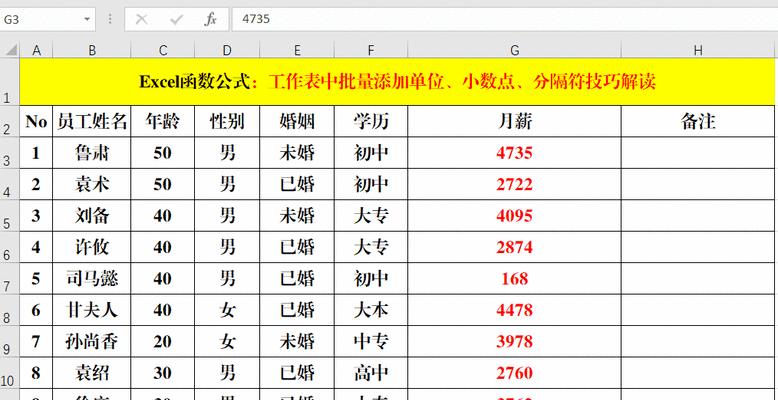Click the 未婚 cell in 鲁肃 row
Image resolution: width=778 pixels, height=400 pixels.
tap(297, 153)
